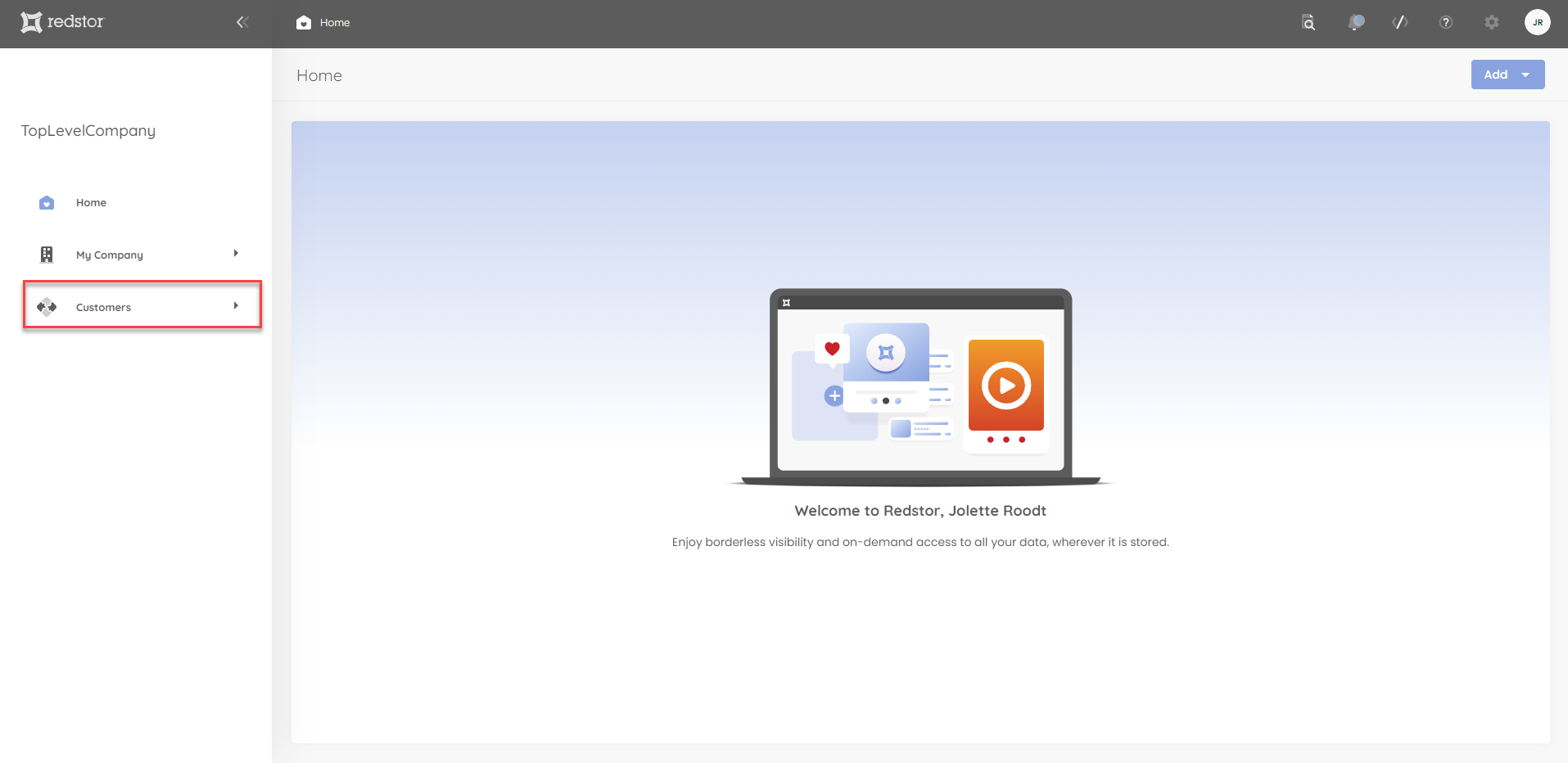Open the help question mark icon
The width and height of the screenshot is (1568, 763).
(x=1446, y=23)
